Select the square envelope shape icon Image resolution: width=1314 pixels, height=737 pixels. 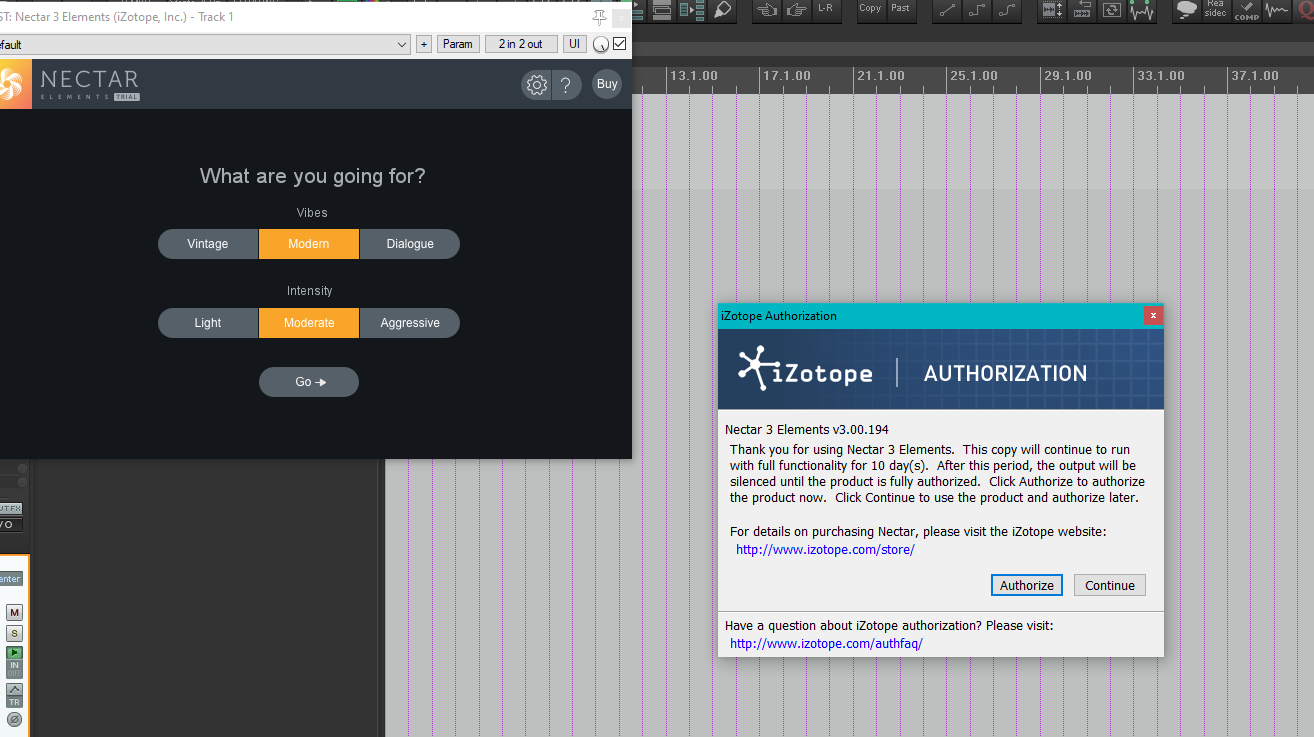click(977, 10)
